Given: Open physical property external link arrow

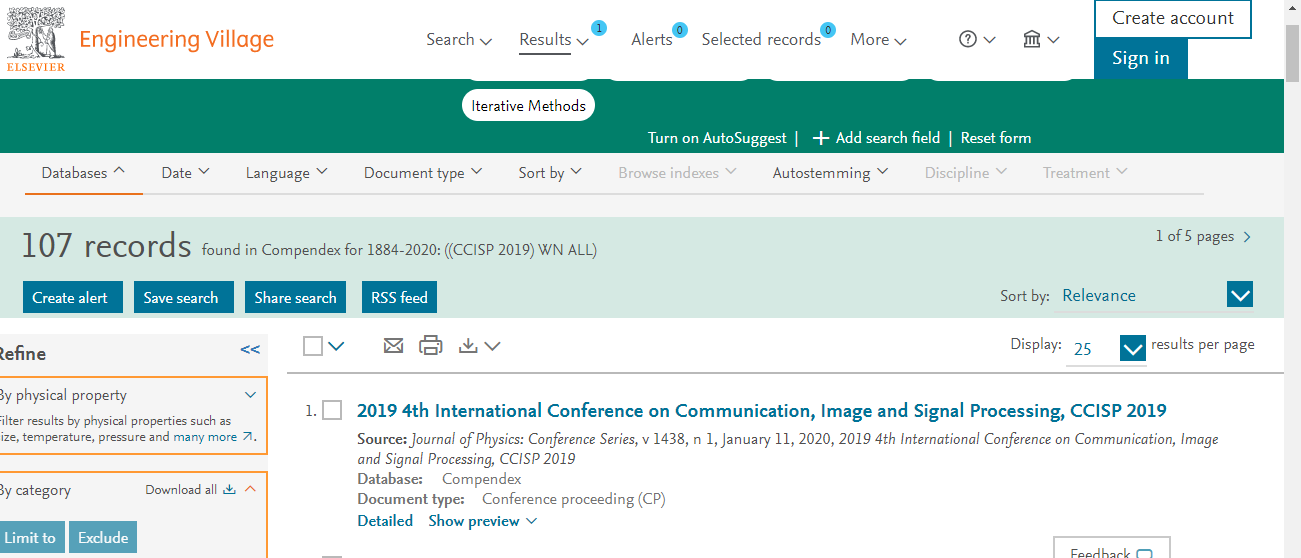Looking at the screenshot, I should pos(247,437).
